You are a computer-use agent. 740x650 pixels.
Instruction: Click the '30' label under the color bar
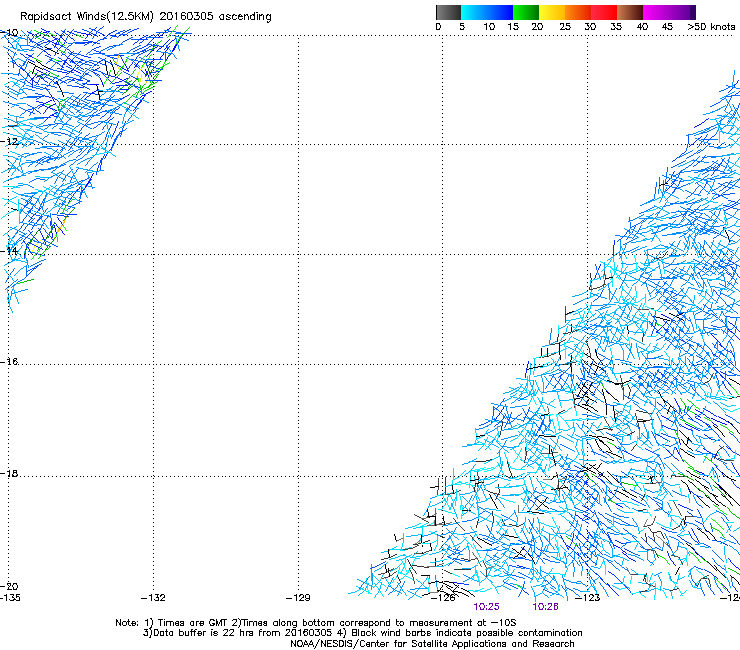pos(590,27)
